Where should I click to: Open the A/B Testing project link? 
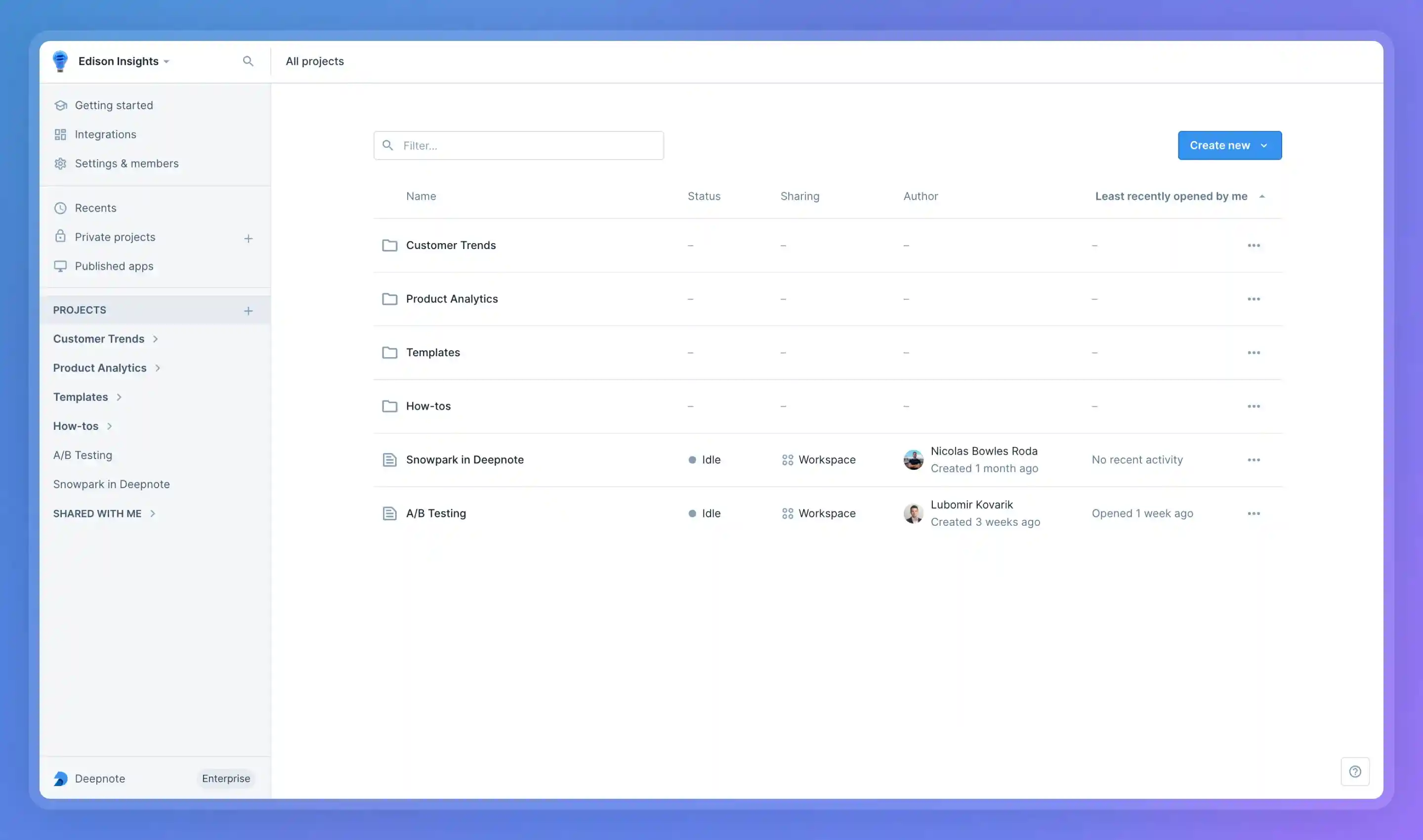click(x=436, y=513)
